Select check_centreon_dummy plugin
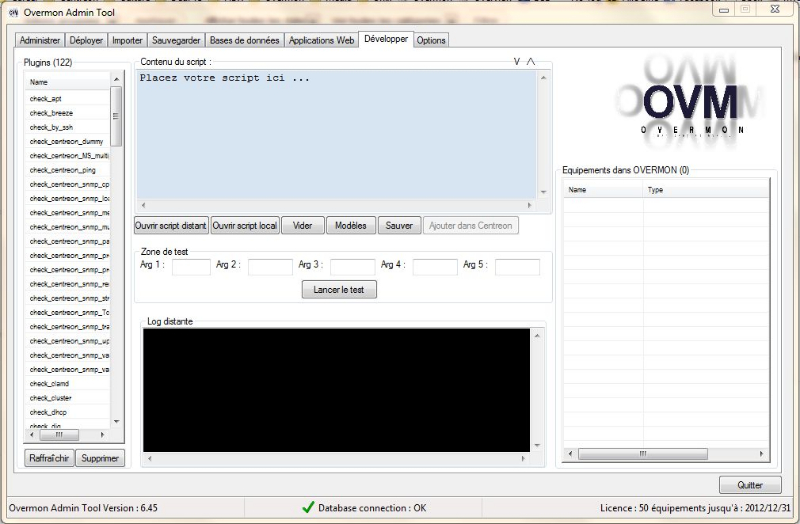Image resolution: width=800 pixels, height=524 pixels. coord(66,141)
